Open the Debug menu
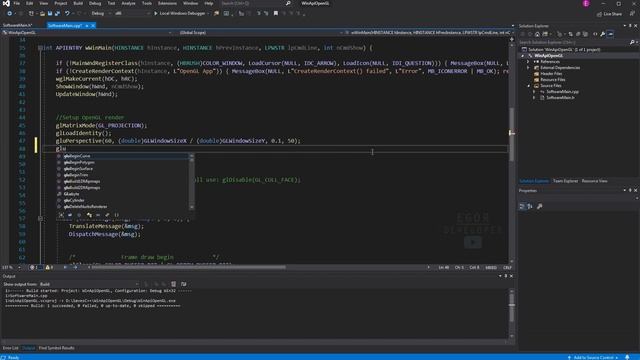The image size is (640, 360). pyautogui.click(x=95, y=3)
